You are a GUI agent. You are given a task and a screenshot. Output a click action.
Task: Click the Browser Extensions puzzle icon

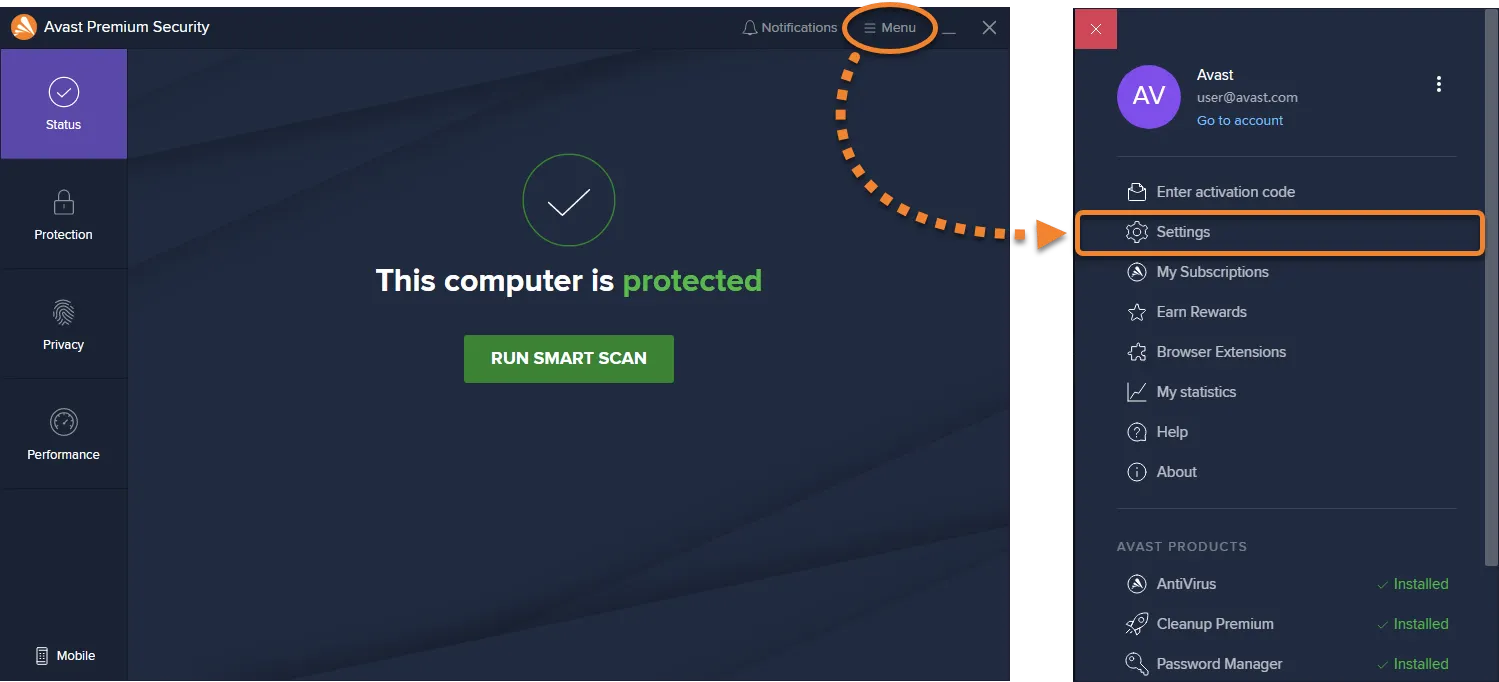point(1136,352)
